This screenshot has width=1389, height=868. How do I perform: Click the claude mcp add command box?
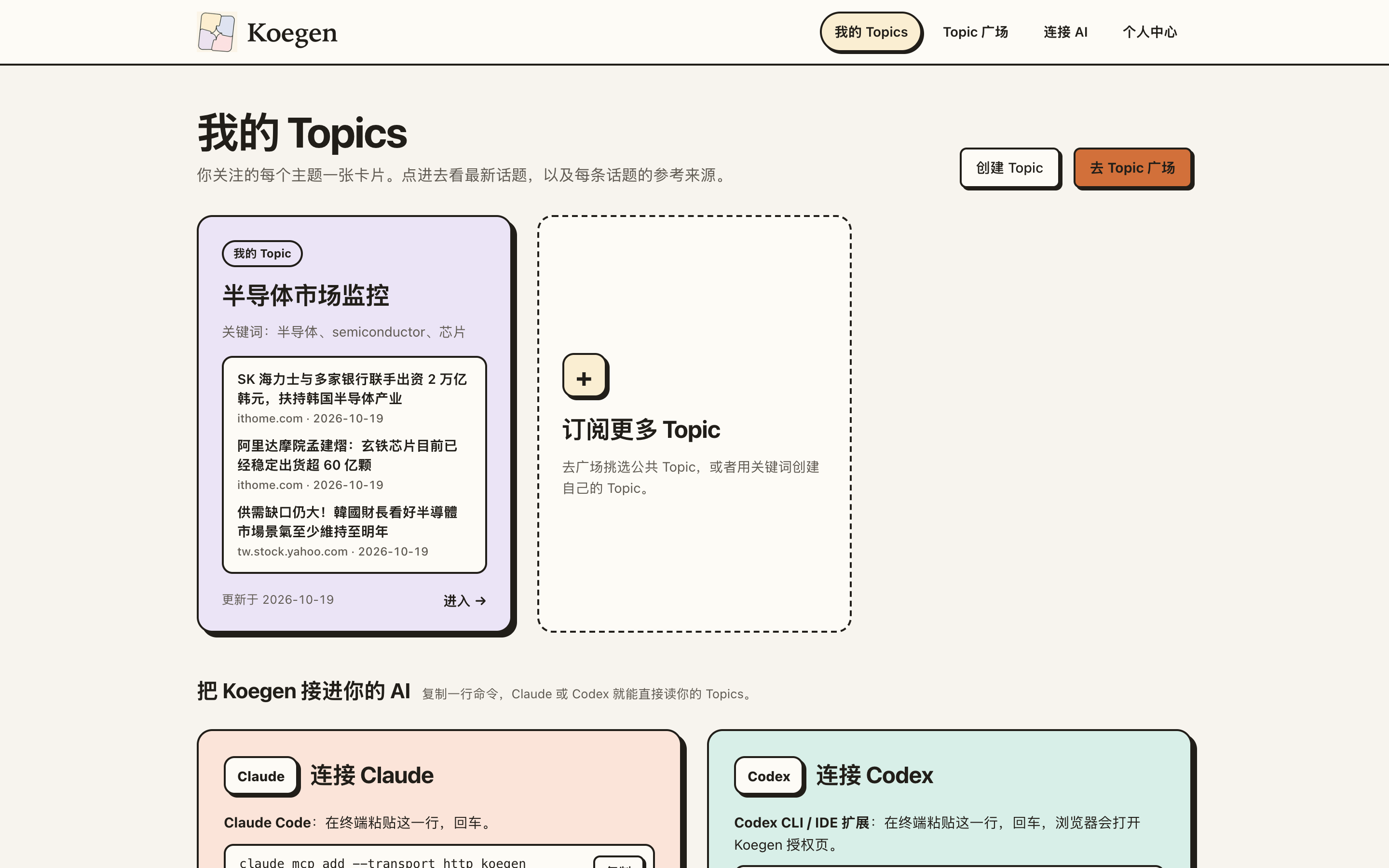pyautogui.click(x=439, y=857)
